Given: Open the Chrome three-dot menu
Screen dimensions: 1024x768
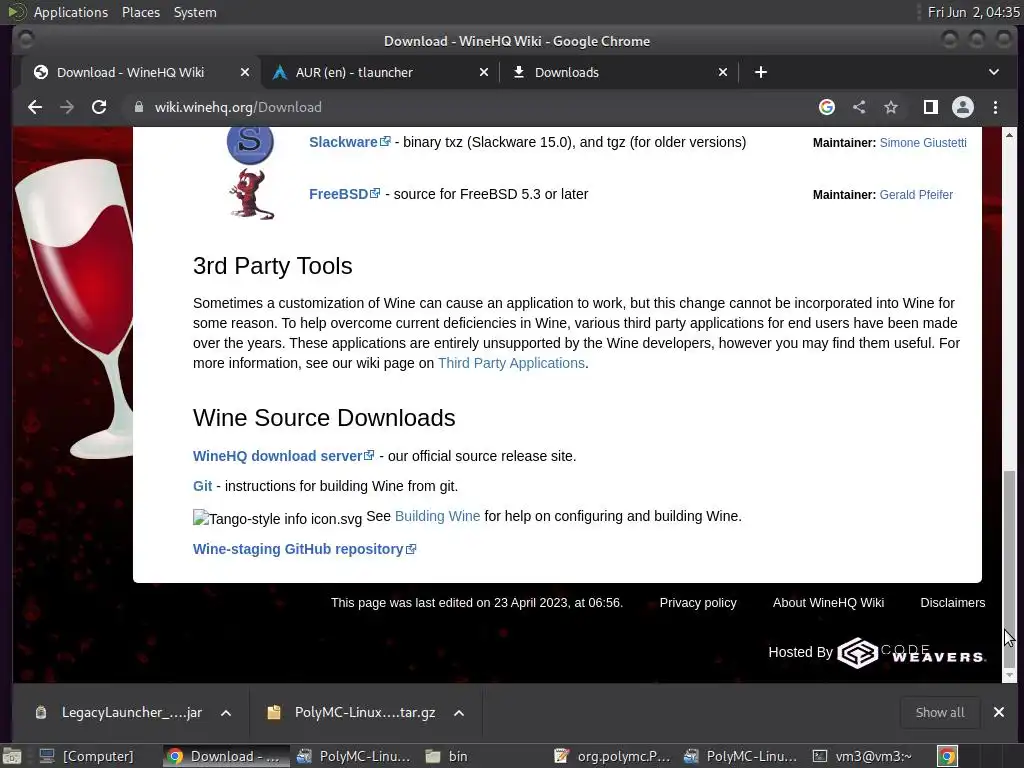Looking at the screenshot, I should coord(995,107).
